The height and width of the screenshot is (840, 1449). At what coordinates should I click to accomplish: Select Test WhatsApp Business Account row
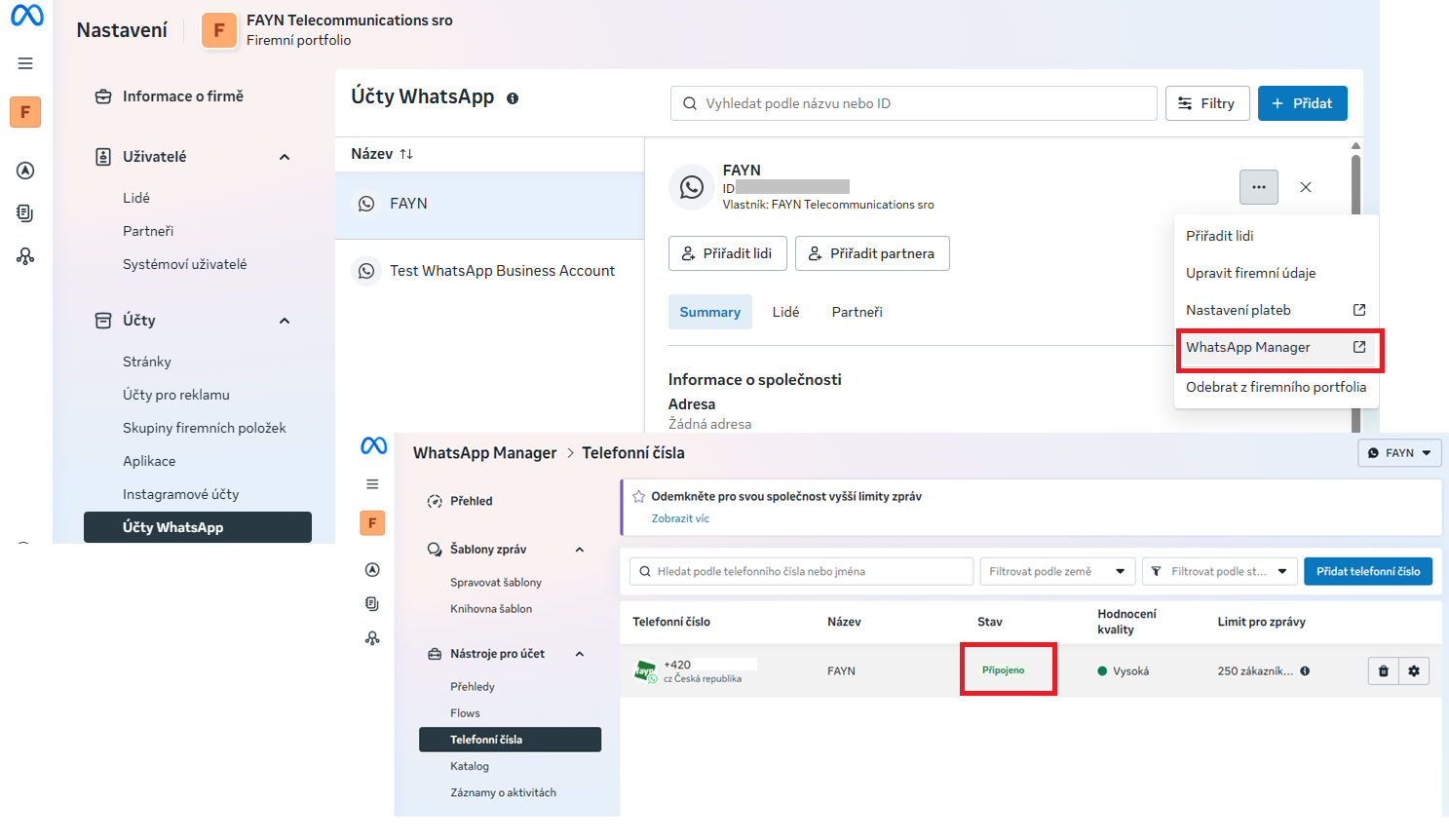pos(502,271)
